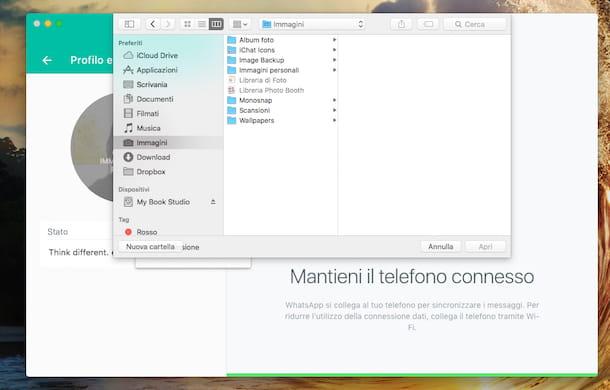Select Libreria Photo Booth item
This screenshot has height=390, width=610.
coord(282,90)
